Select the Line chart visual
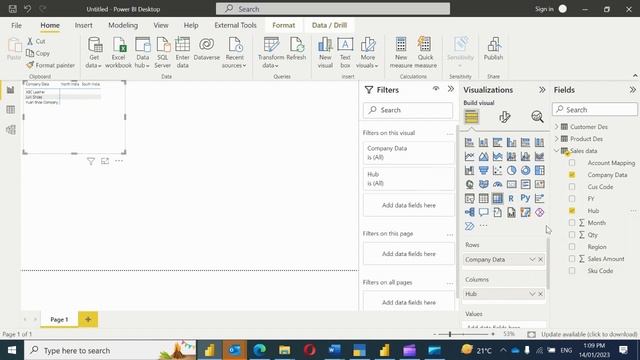Screen dimensions: 640x360 coord(469,156)
